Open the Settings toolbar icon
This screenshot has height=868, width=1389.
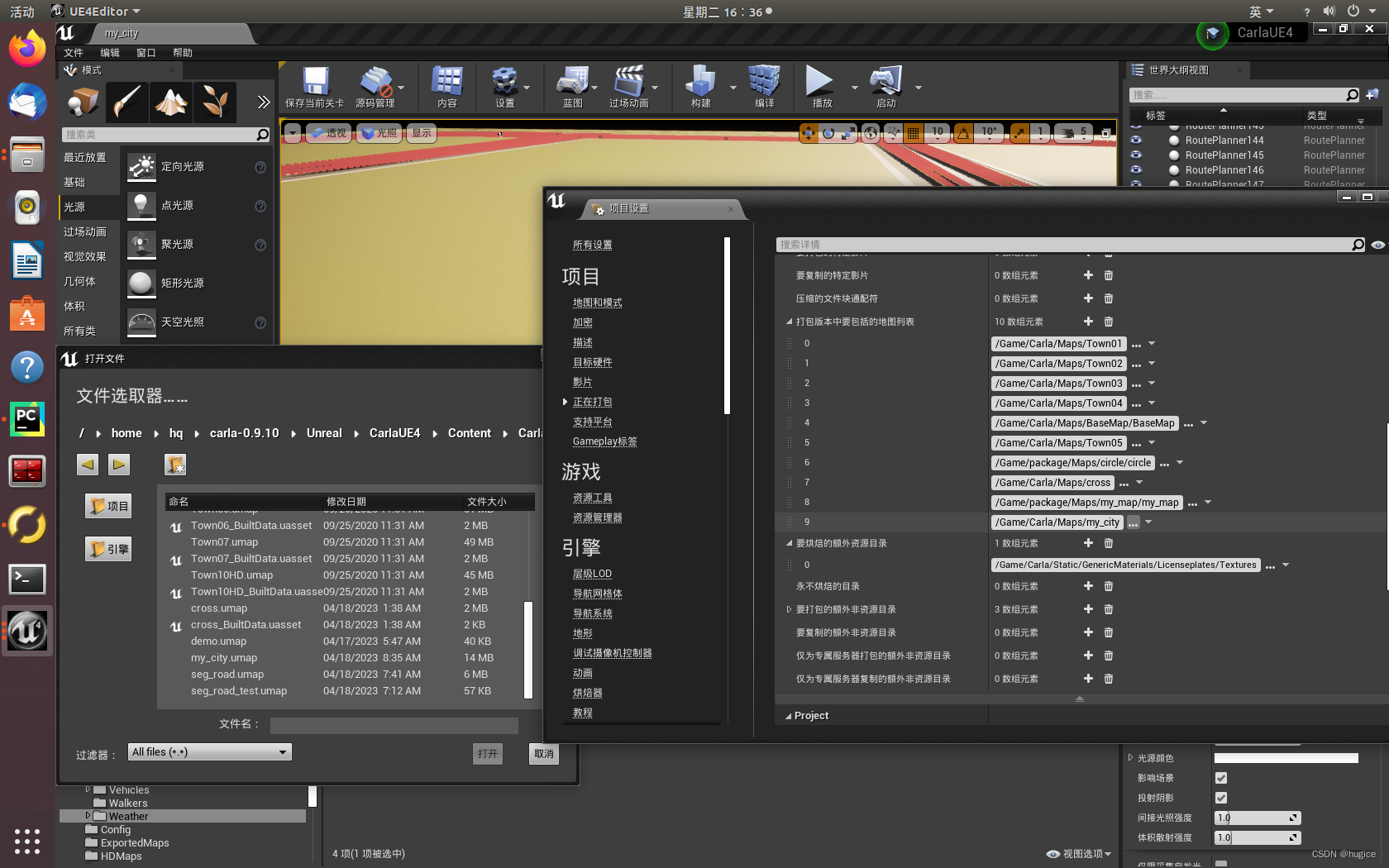(x=504, y=83)
